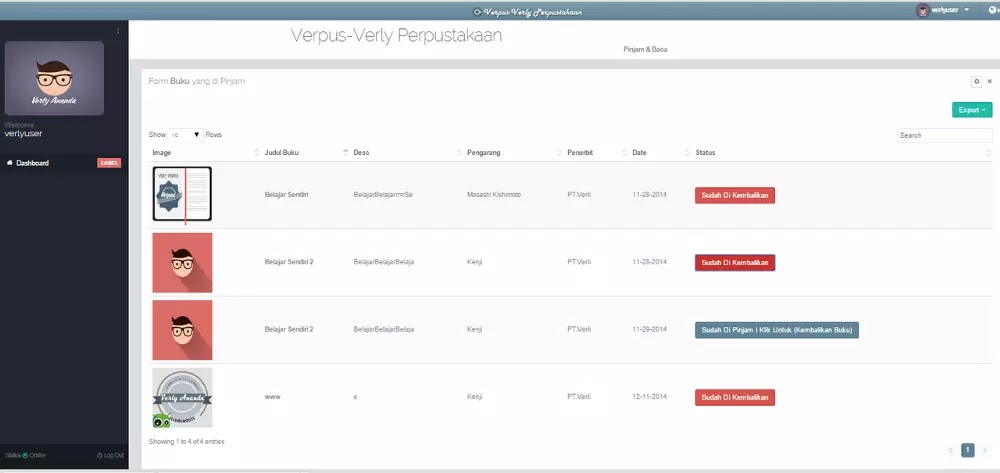Click inside the Search input field
1000x473 pixels.
pos(944,135)
